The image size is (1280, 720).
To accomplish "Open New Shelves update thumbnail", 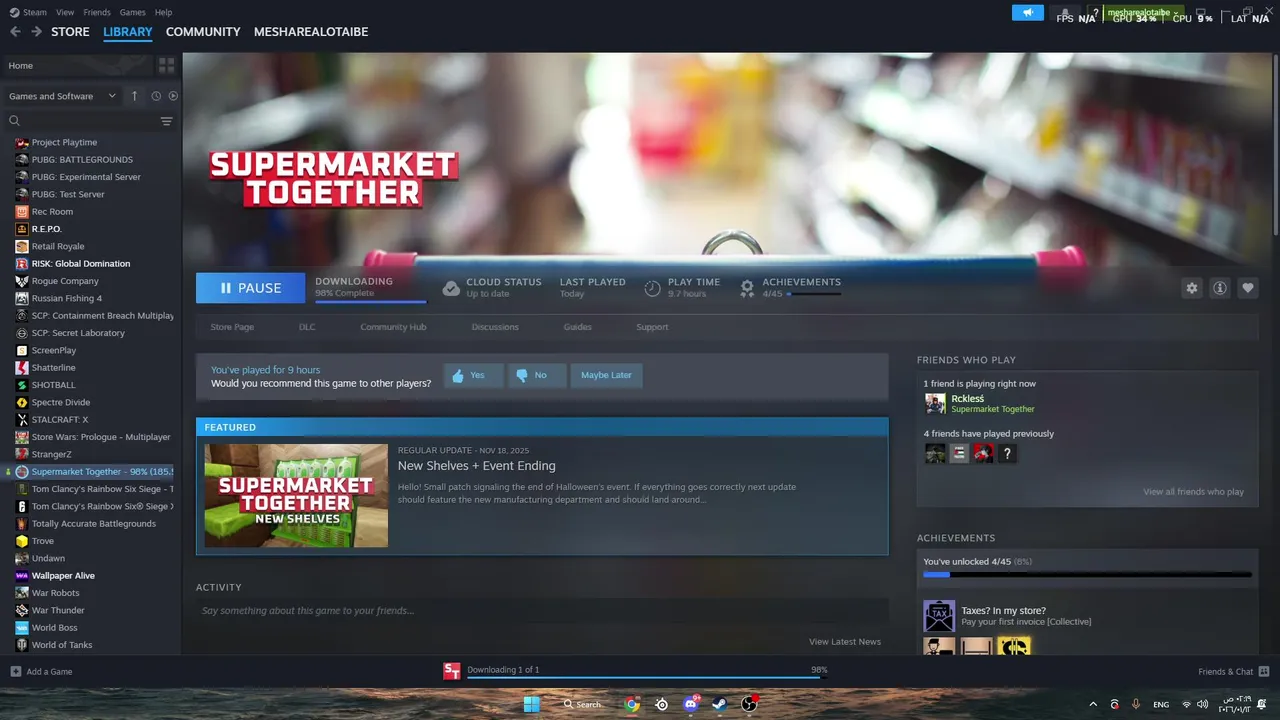I will 296,495.
